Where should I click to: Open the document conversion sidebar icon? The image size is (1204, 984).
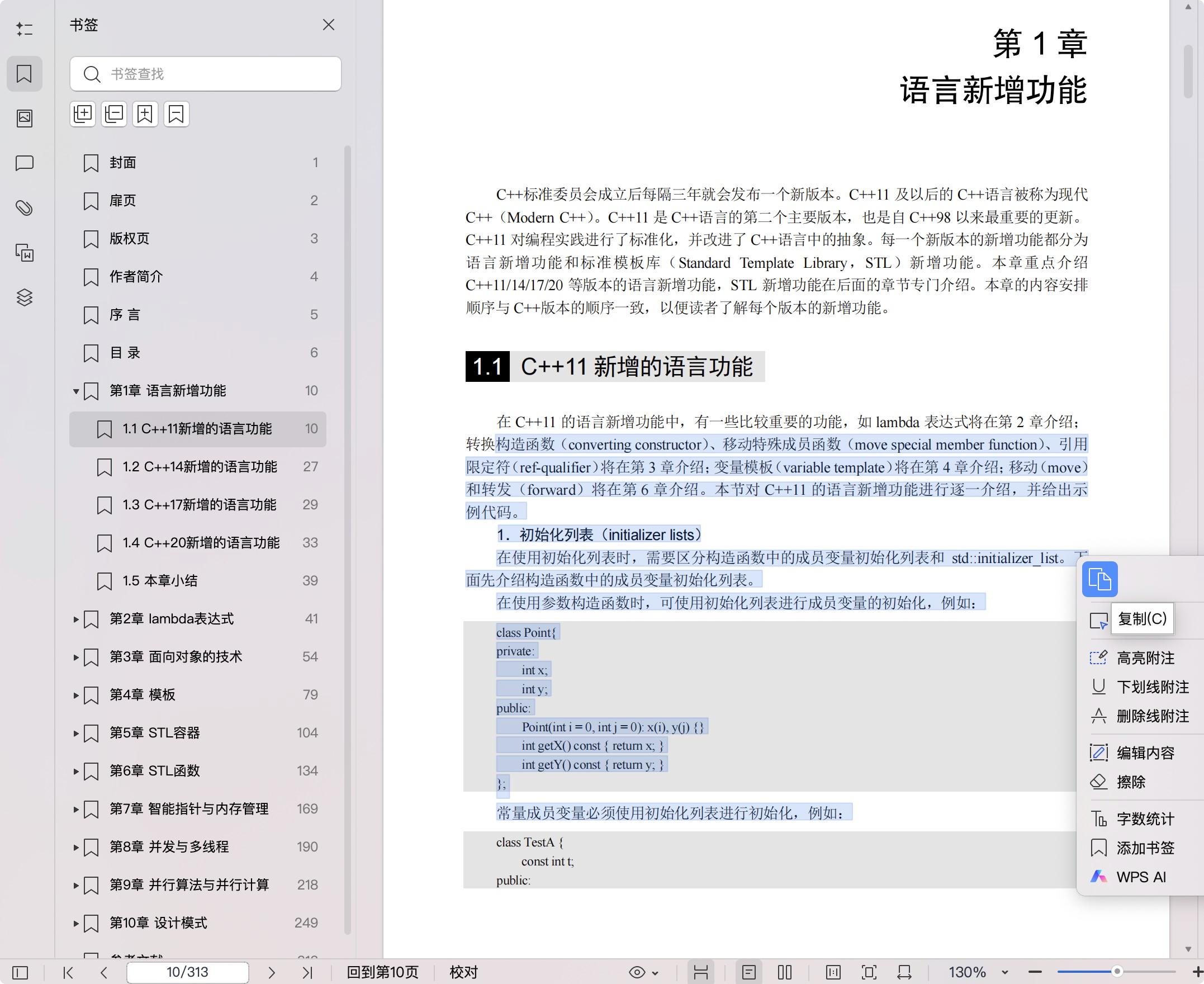[x=25, y=252]
